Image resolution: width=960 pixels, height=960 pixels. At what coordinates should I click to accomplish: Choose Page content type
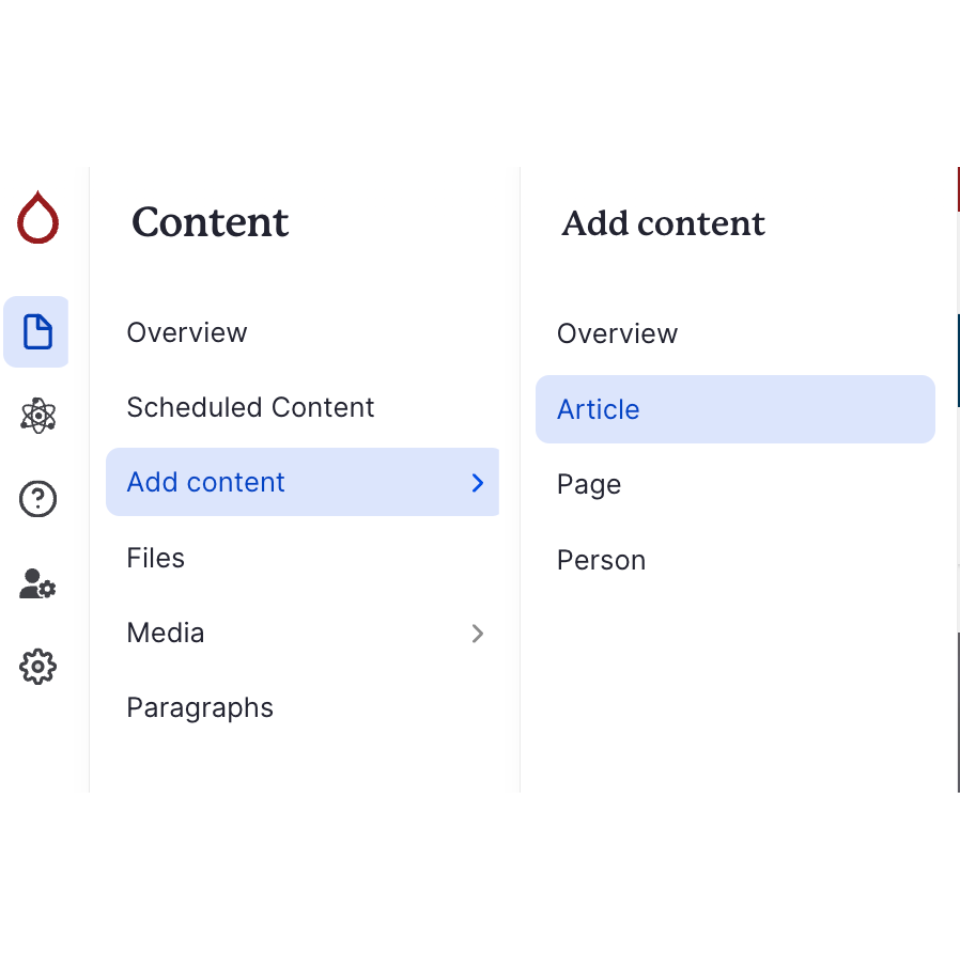[589, 485]
